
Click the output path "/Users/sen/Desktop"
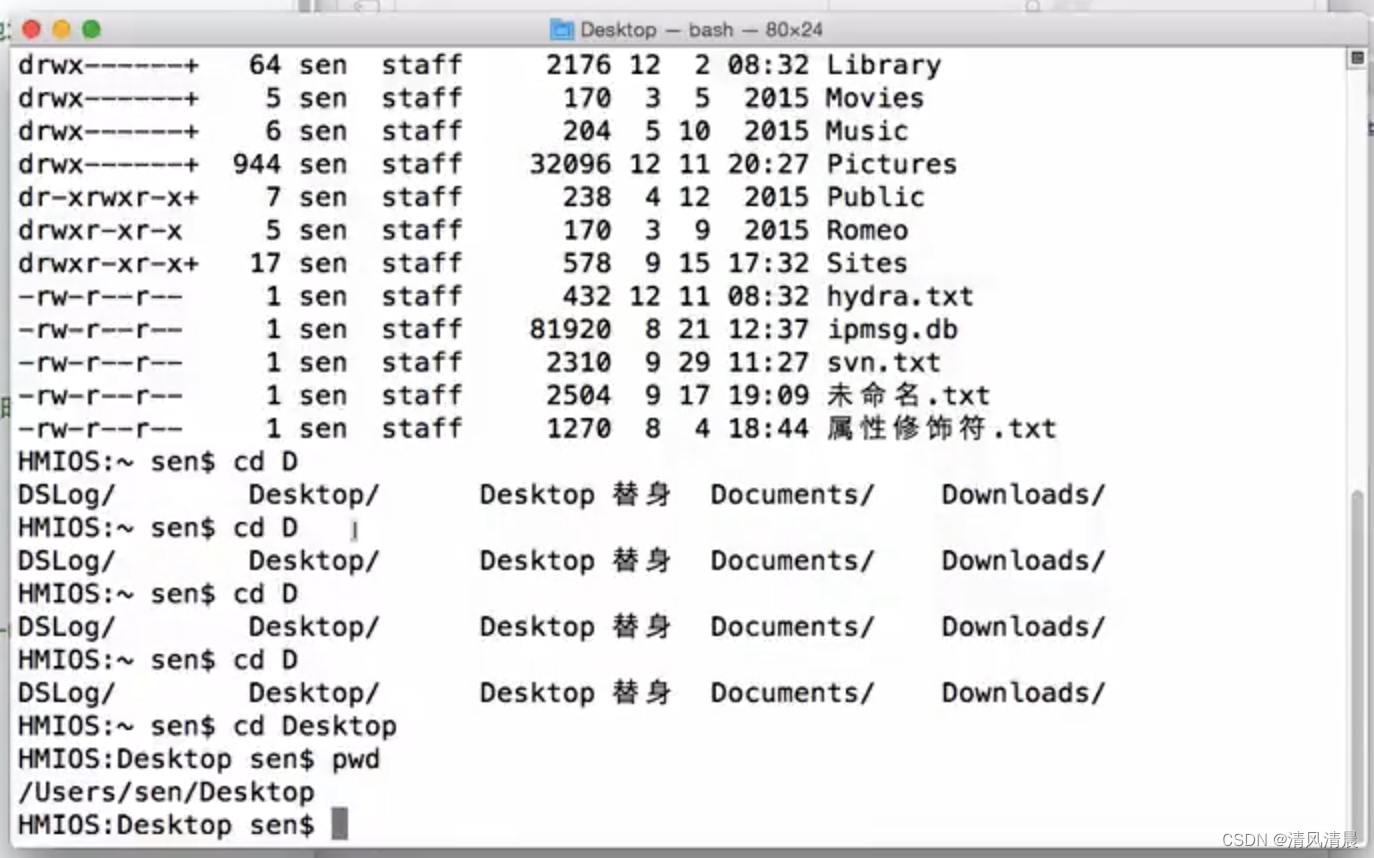[x=166, y=792]
